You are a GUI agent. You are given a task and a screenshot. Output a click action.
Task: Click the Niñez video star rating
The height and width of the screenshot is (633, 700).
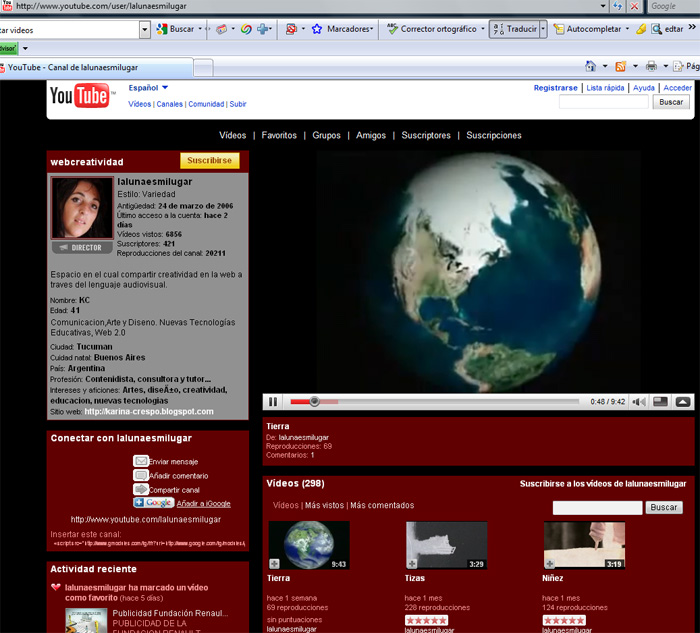pos(564,621)
